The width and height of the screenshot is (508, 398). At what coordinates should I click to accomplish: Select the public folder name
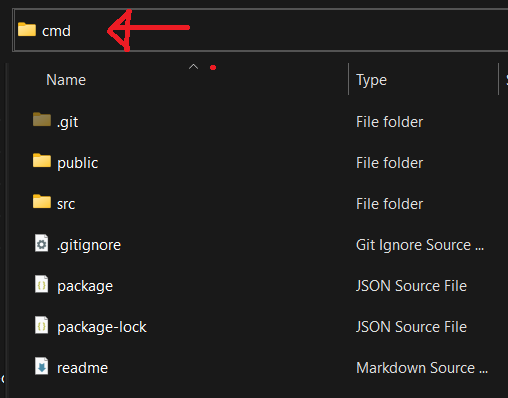[x=78, y=163]
